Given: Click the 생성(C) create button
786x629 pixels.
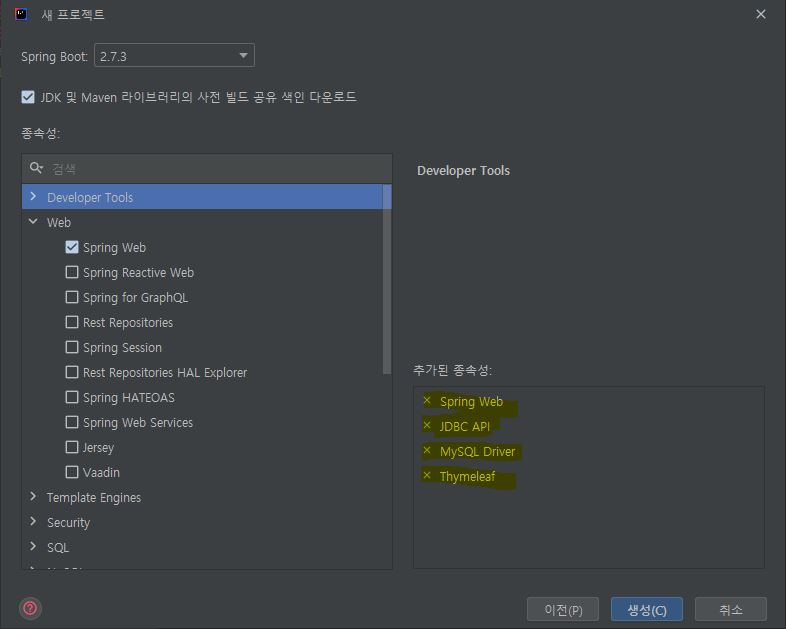Looking at the screenshot, I should (647, 609).
